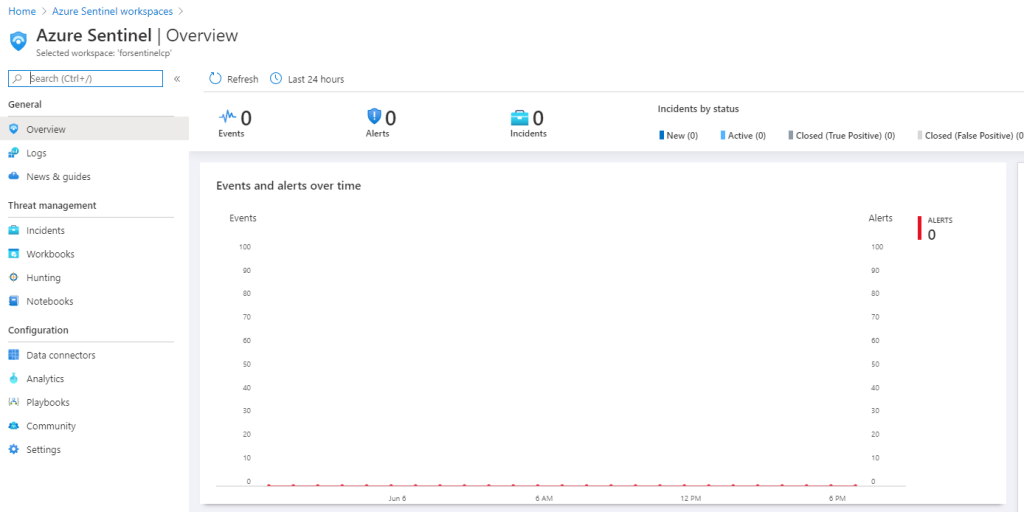Screen dimensions: 1024x512
Task: Click the '6 PM' axis label
Action: click(837, 498)
